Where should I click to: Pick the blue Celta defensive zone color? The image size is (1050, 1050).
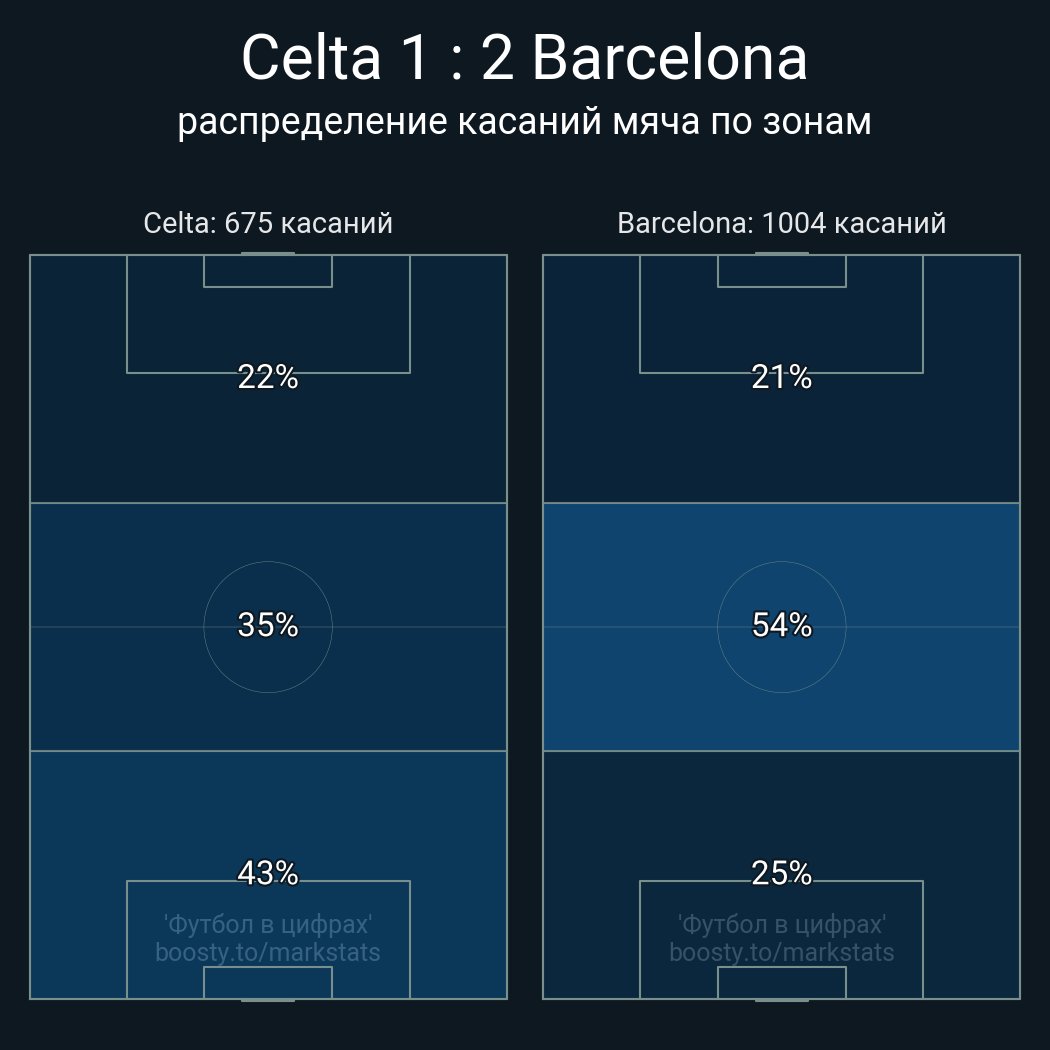click(80, 820)
